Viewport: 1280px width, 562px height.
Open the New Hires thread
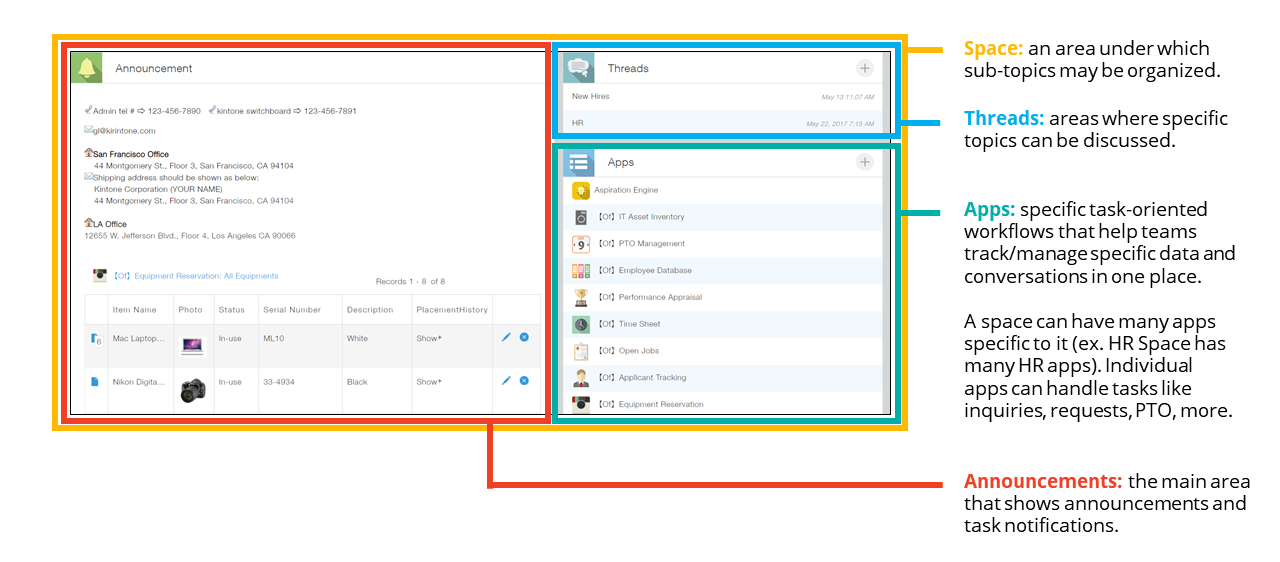pyautogui.click(x=591, y=97)
